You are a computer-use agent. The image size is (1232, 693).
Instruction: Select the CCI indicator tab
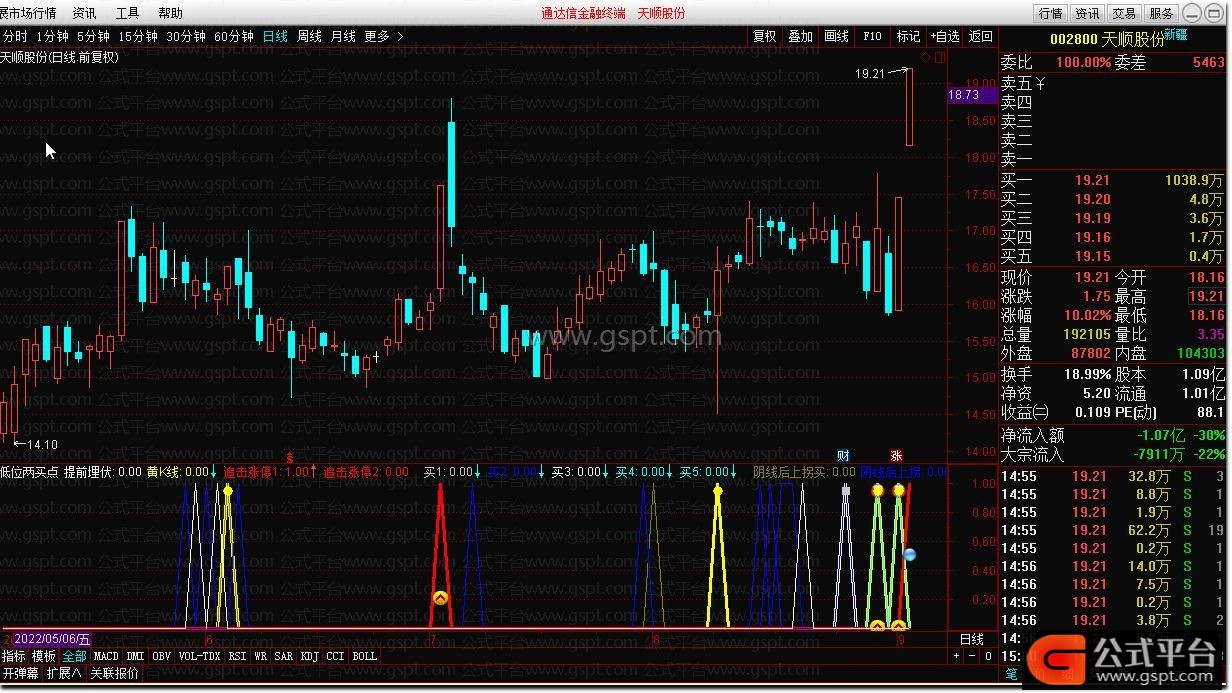click(336, 656)
